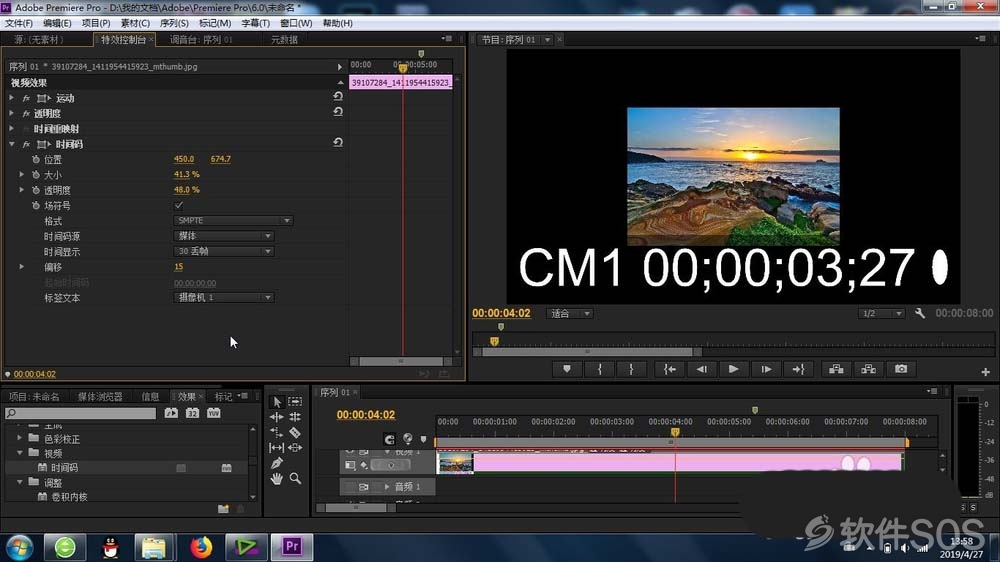1000x562 pixels.
Task: Go to Out point in program monitor
Action: 798,369
